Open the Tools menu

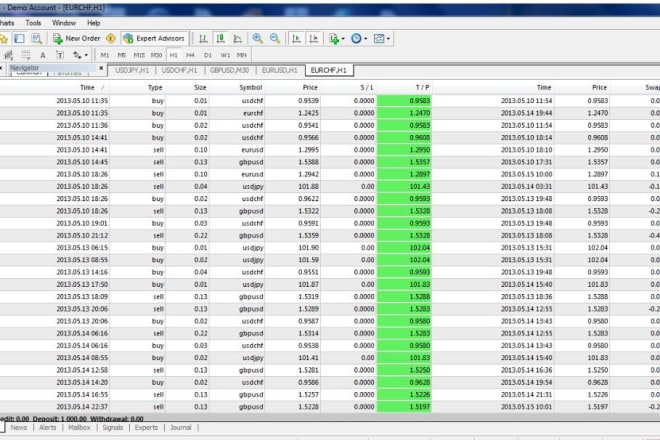coord(33,23)
